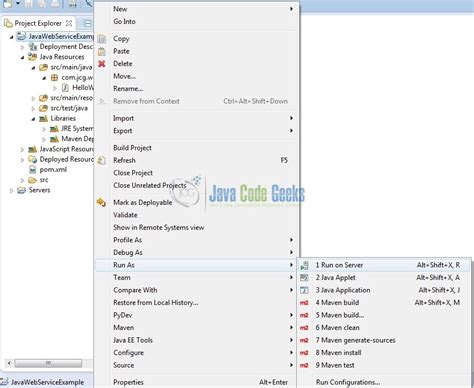Choose Go Into from context menu

coord(197,22)
